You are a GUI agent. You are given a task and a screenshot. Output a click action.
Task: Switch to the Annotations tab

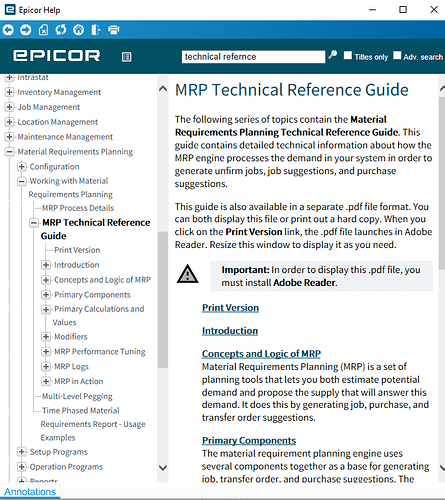[30, 492]
